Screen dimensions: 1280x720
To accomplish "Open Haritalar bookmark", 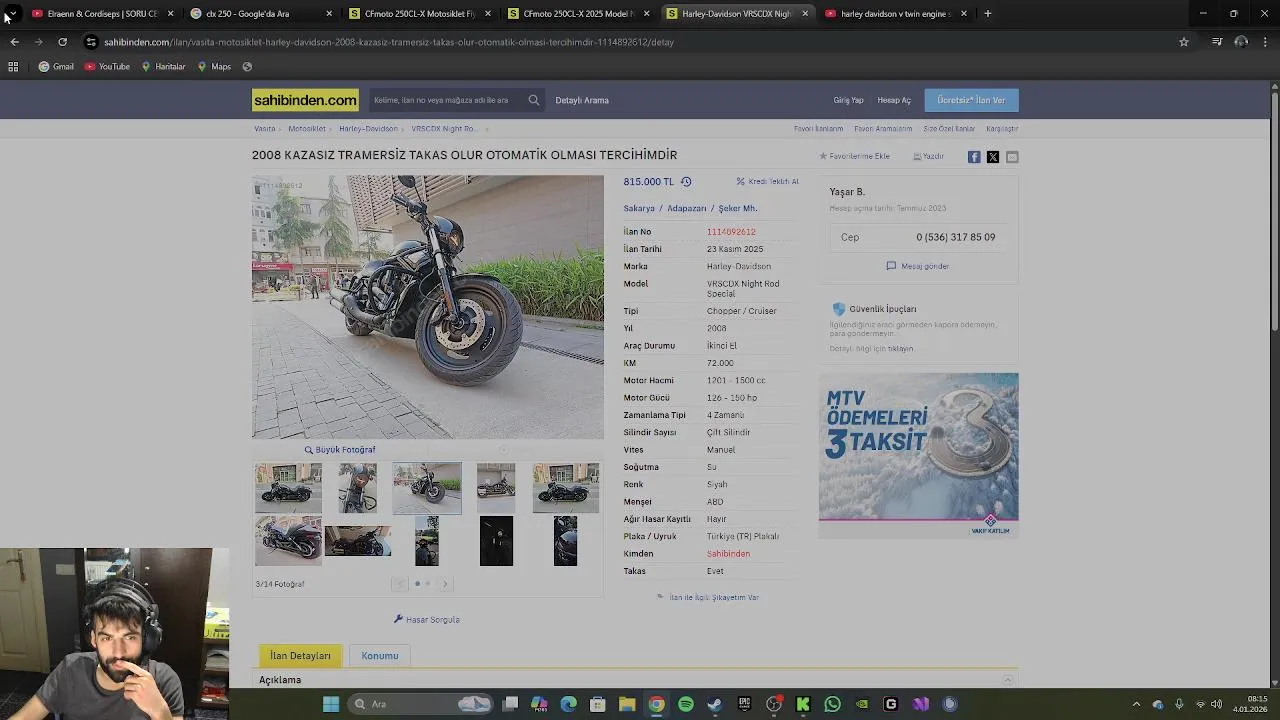I will pos(163,66).
